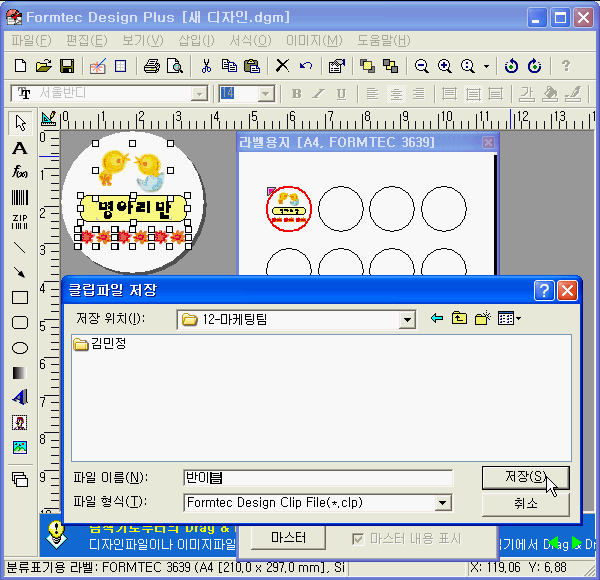
Task: Click the Send to back icon
Action: pyautogui.click(x=390, y=66)
